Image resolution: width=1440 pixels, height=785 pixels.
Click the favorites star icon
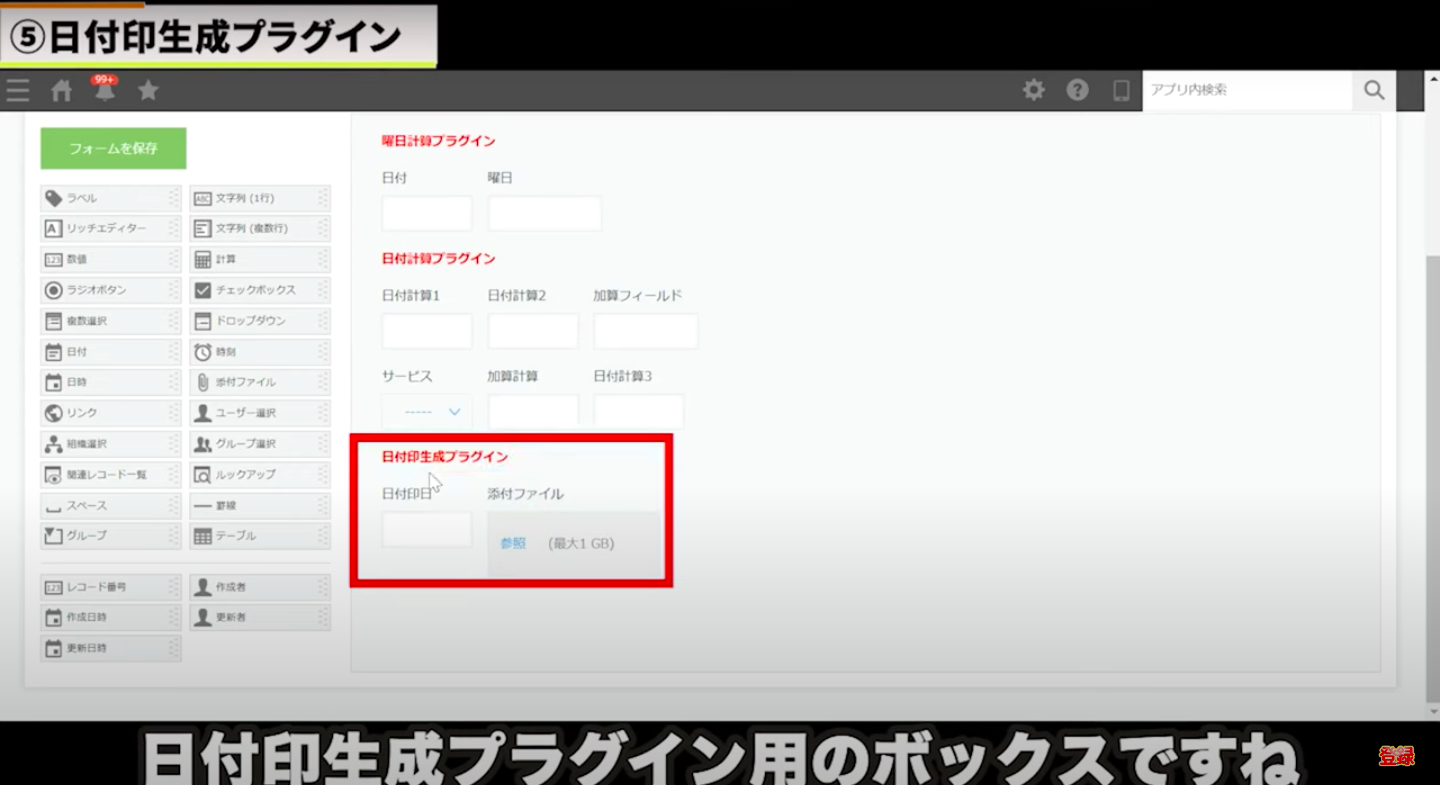tap(148, 90)
